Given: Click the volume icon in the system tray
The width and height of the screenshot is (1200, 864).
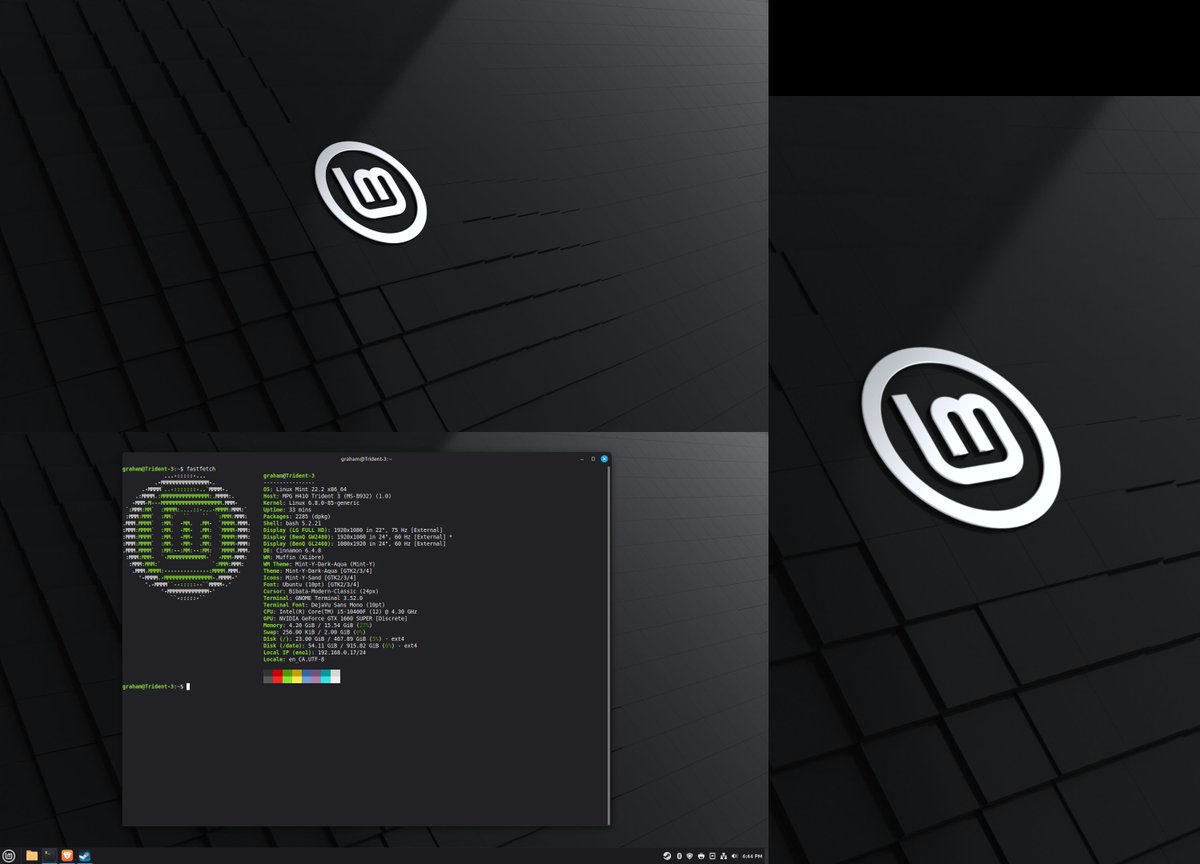Looking at the screenshot, I should coord(735,856).
